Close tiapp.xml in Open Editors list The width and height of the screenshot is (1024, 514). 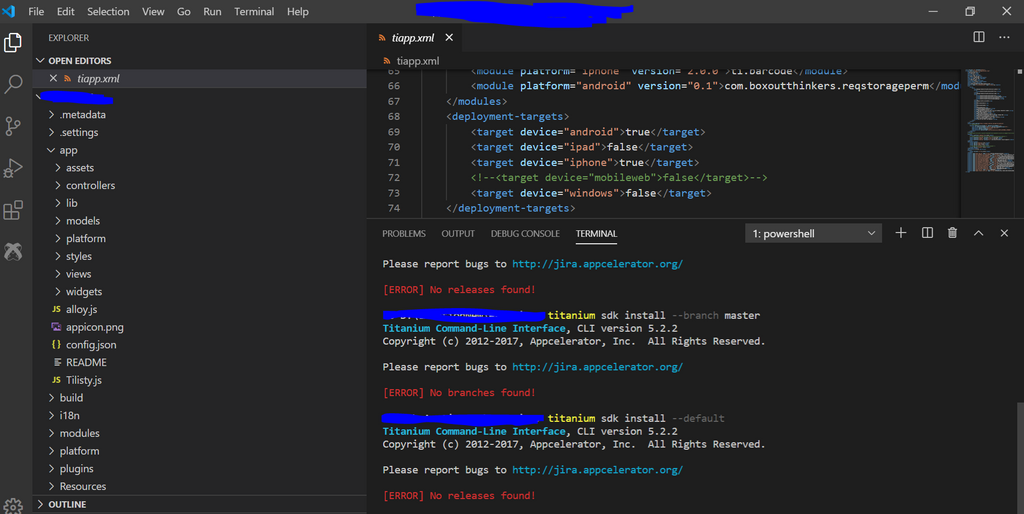click(x=54, y=78)
